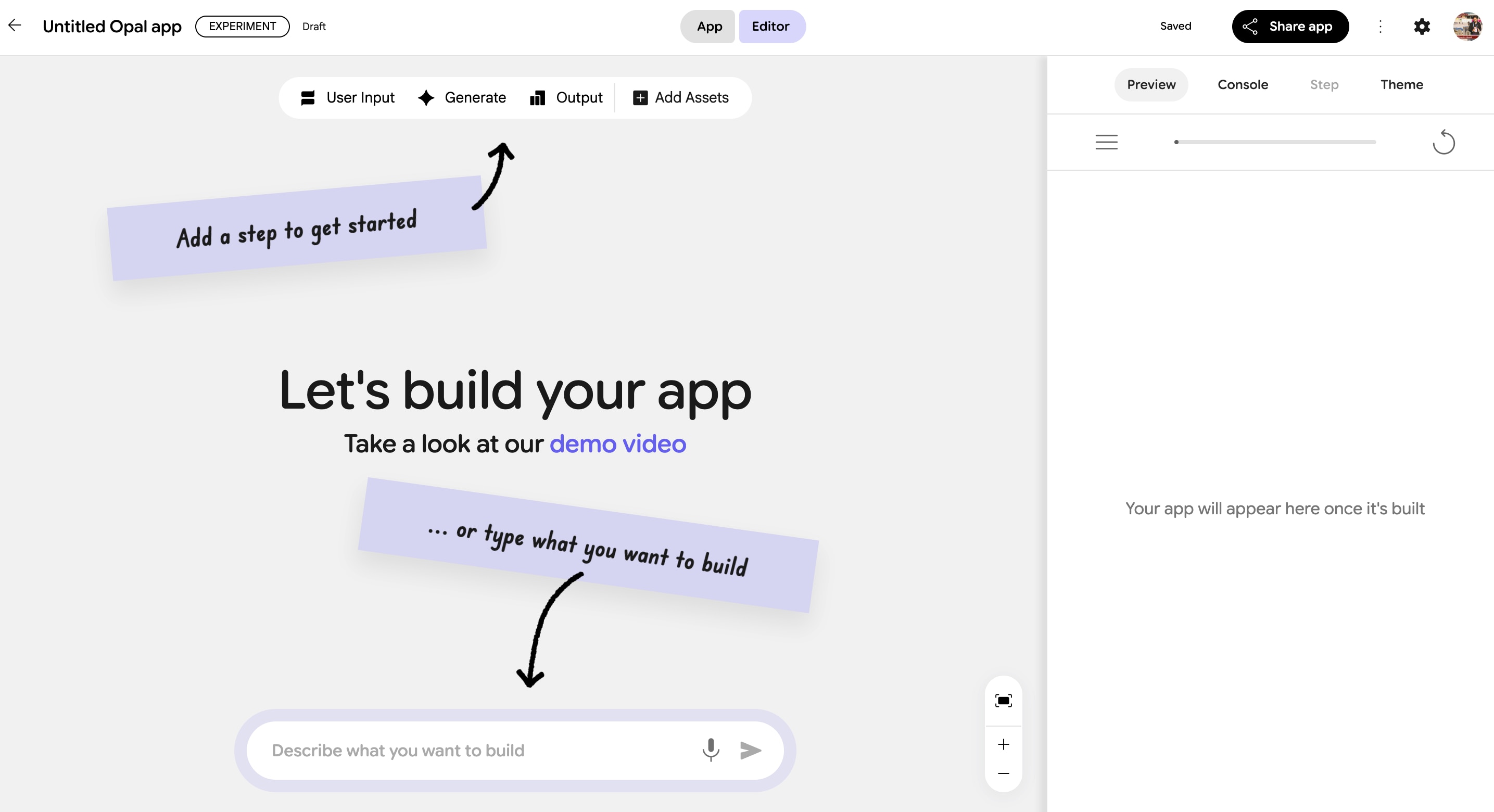Click the fit-to-screen zoom icon
The image size is (1494, 812).
click(1003, 701)
